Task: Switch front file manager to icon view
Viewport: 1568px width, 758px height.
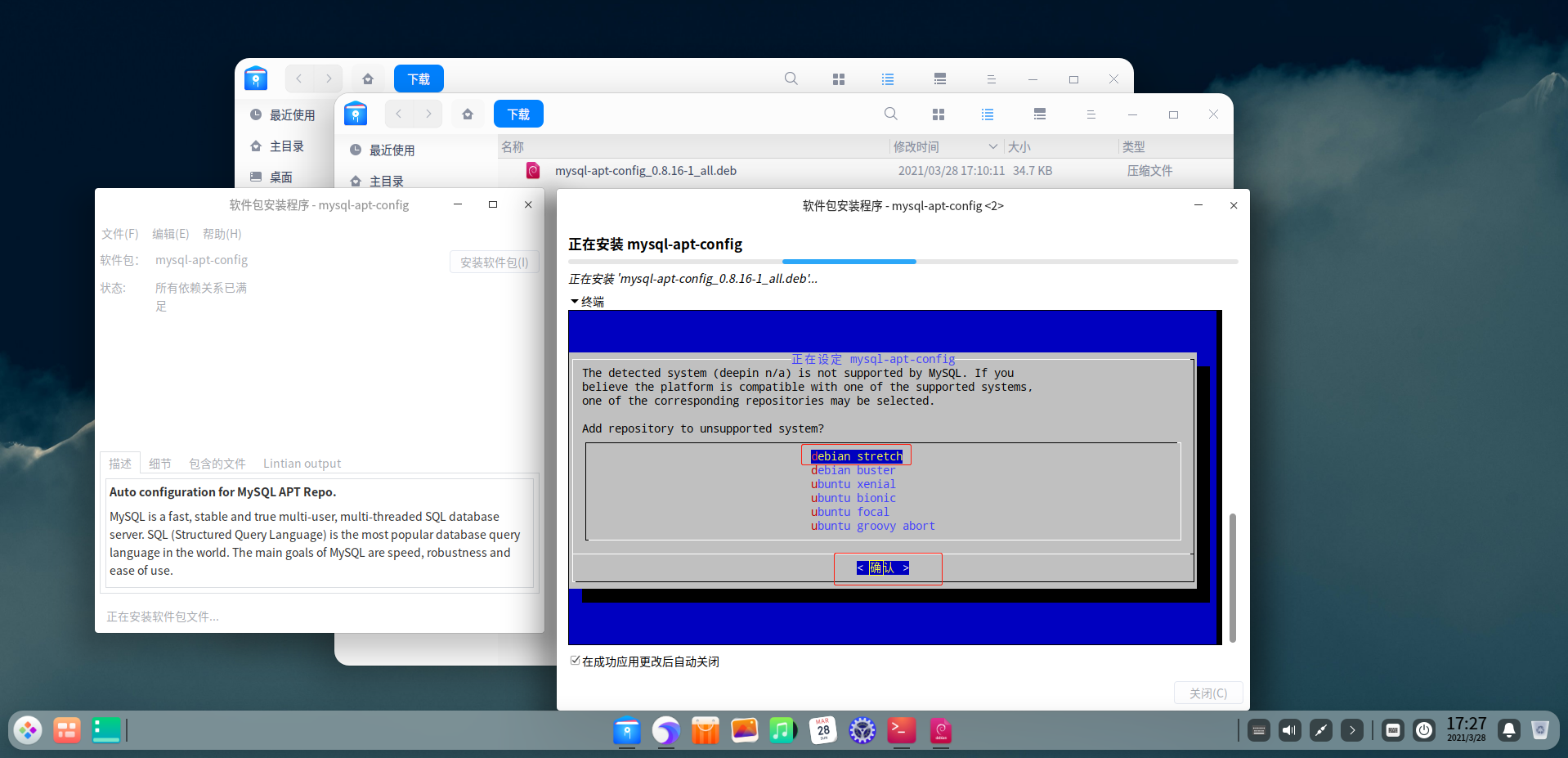Action: coord(939,114)
